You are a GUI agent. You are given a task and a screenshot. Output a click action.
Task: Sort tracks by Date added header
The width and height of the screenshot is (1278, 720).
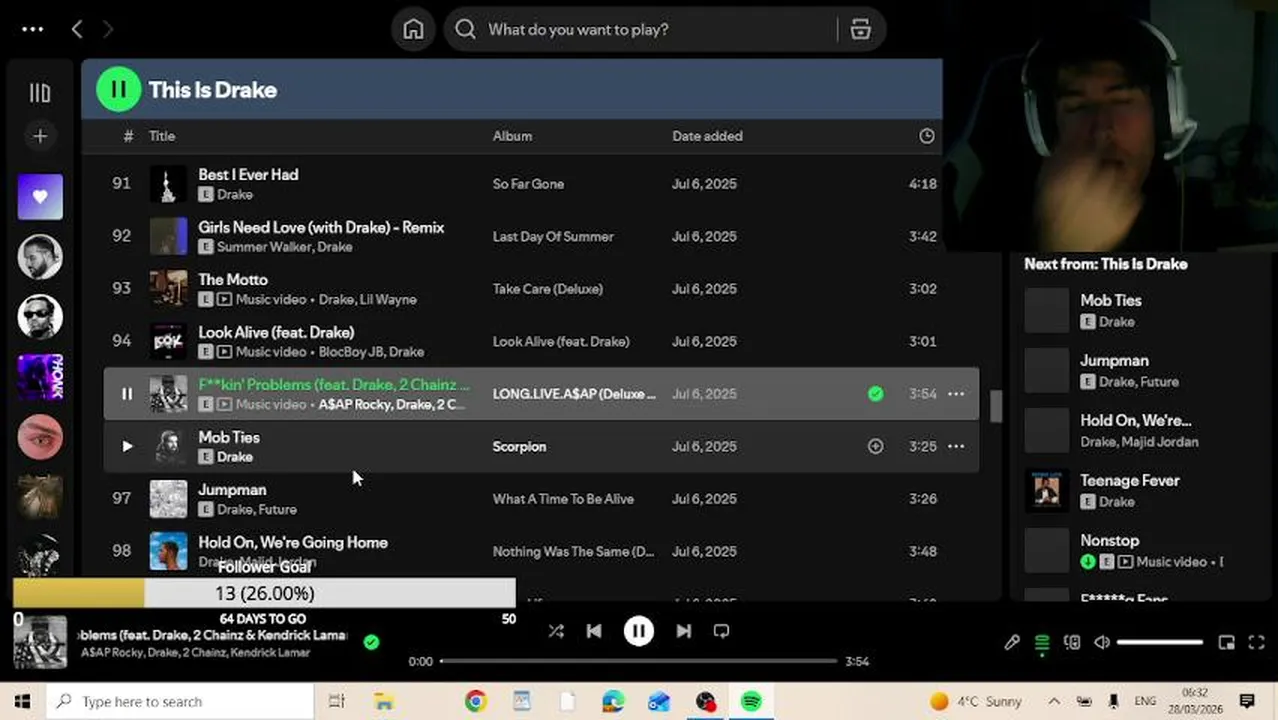[707, 136]
